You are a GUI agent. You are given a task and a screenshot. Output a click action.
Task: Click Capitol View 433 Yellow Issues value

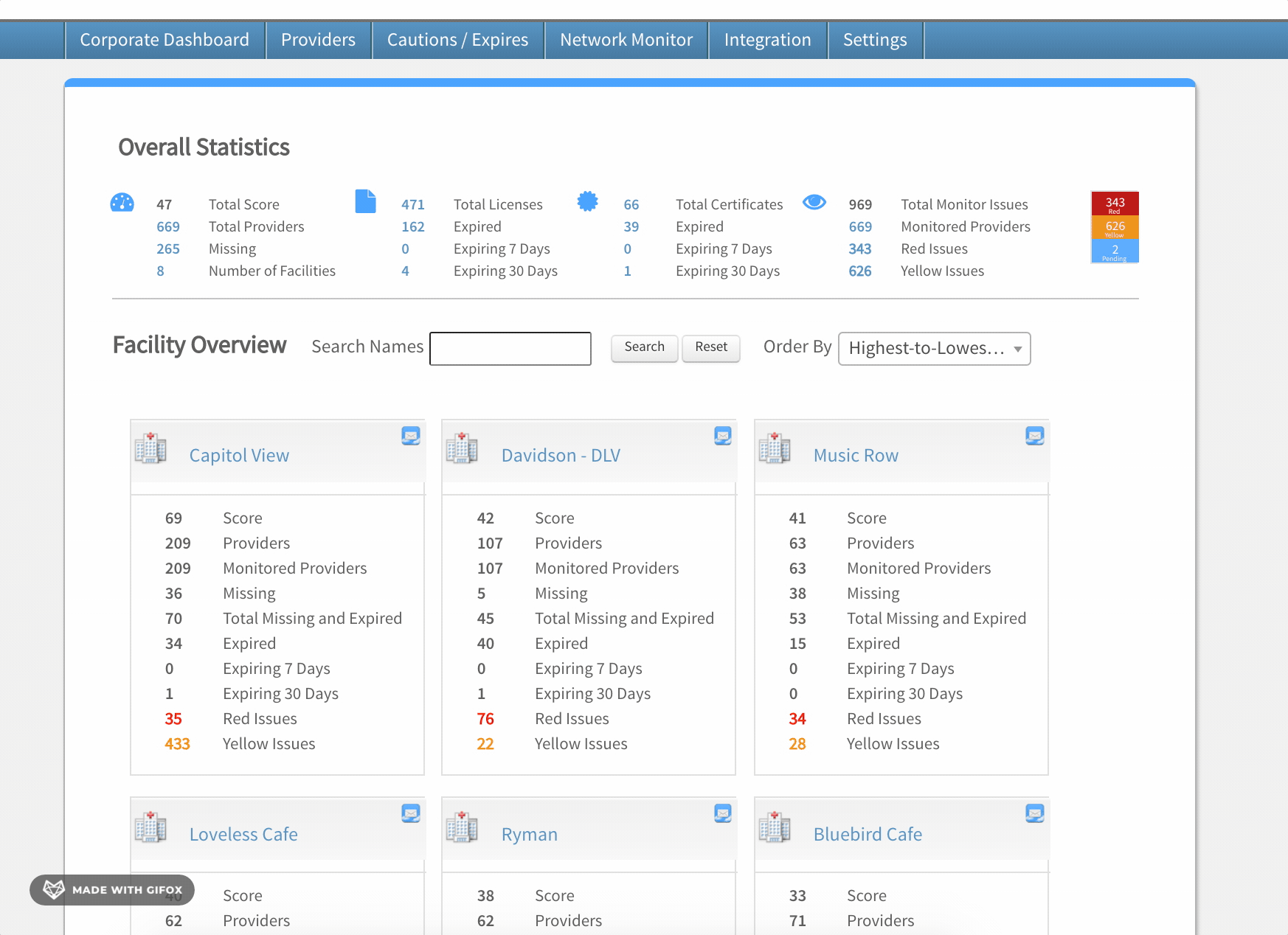pyautogui.click(x=177, y=744)
